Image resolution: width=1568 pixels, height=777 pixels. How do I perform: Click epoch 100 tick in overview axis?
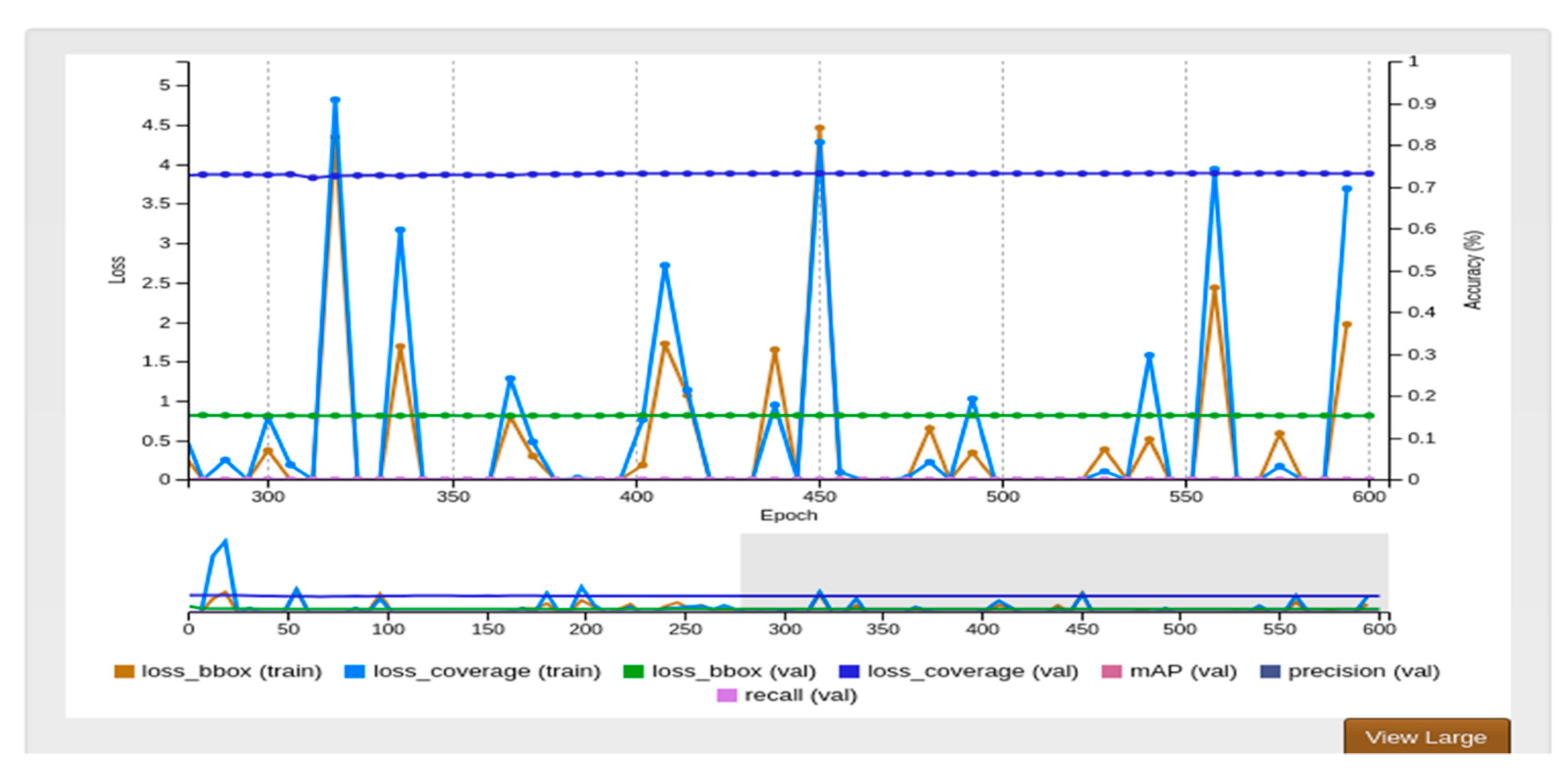point(388,628)
